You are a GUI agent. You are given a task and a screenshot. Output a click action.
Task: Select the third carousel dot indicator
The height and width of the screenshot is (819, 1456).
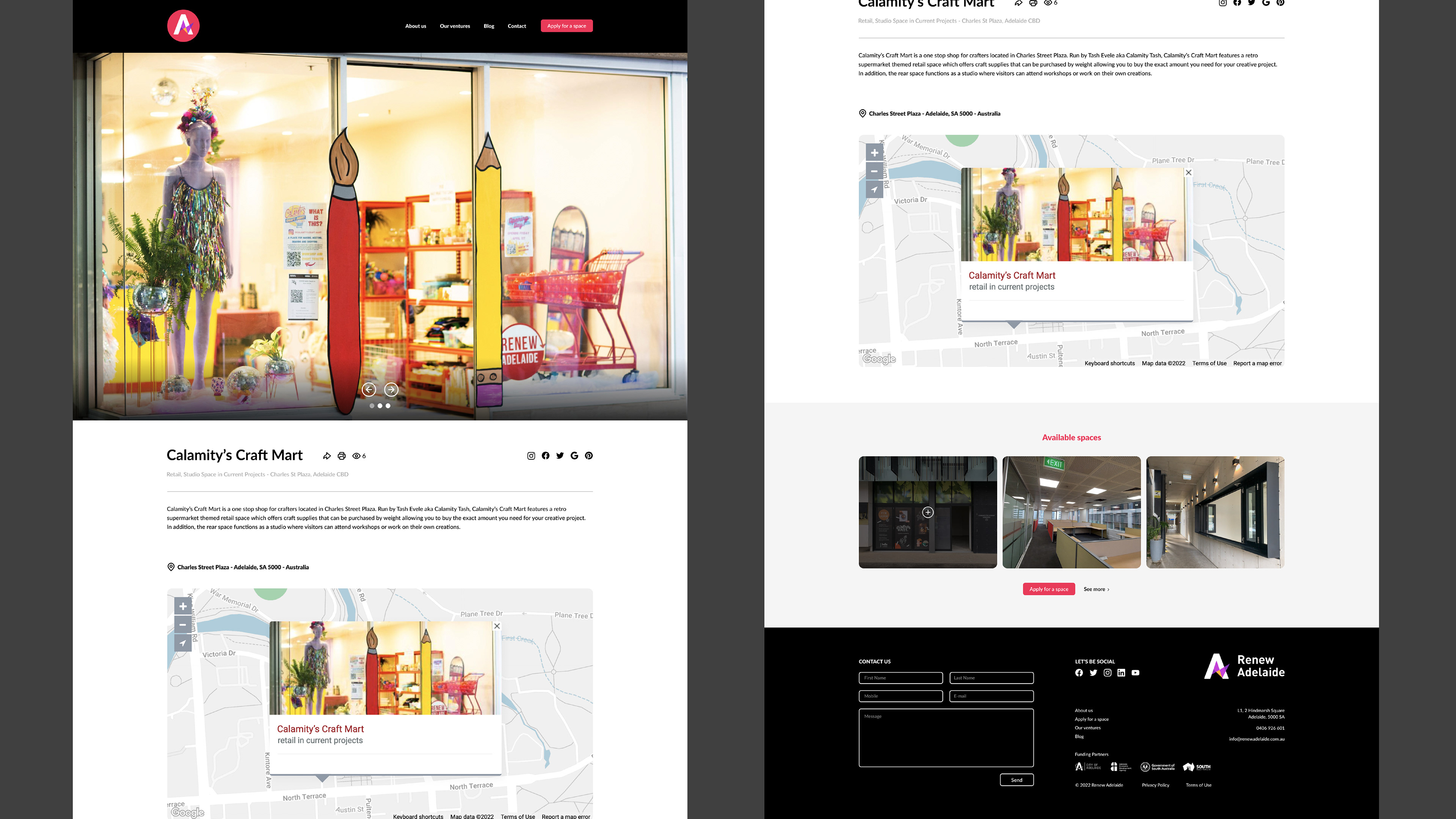click(x=388, y=406)
